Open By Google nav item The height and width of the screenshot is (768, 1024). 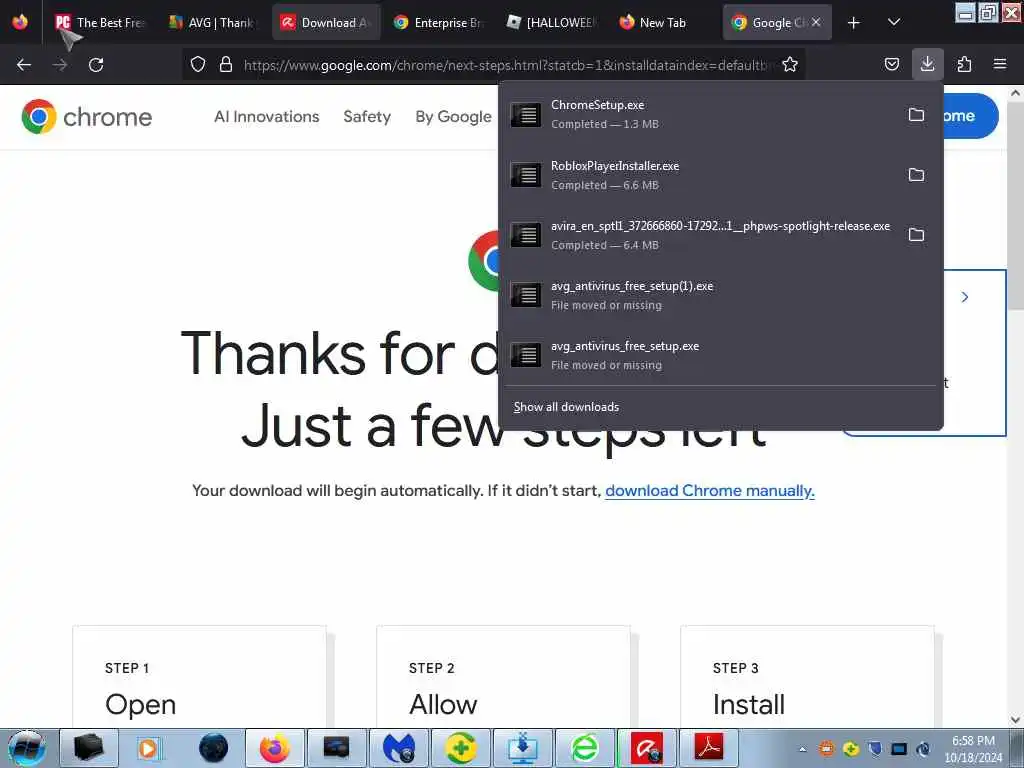(453, 117)
